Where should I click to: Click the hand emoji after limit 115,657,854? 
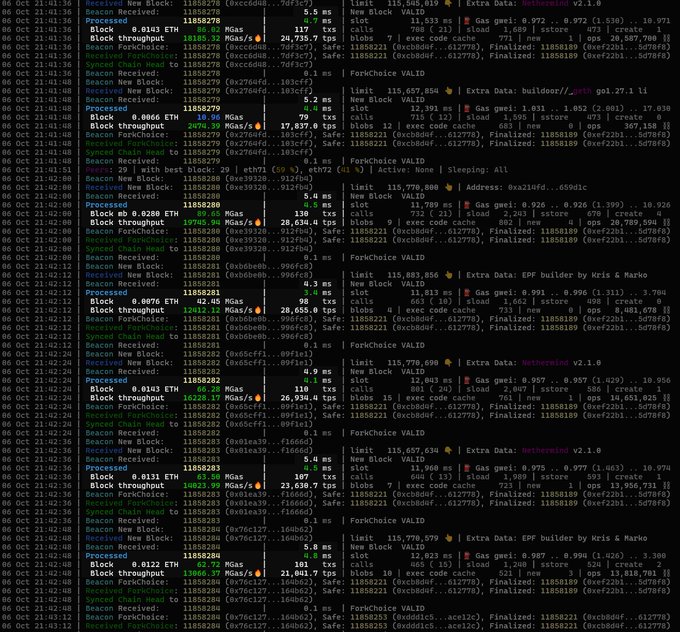[448, 91]
